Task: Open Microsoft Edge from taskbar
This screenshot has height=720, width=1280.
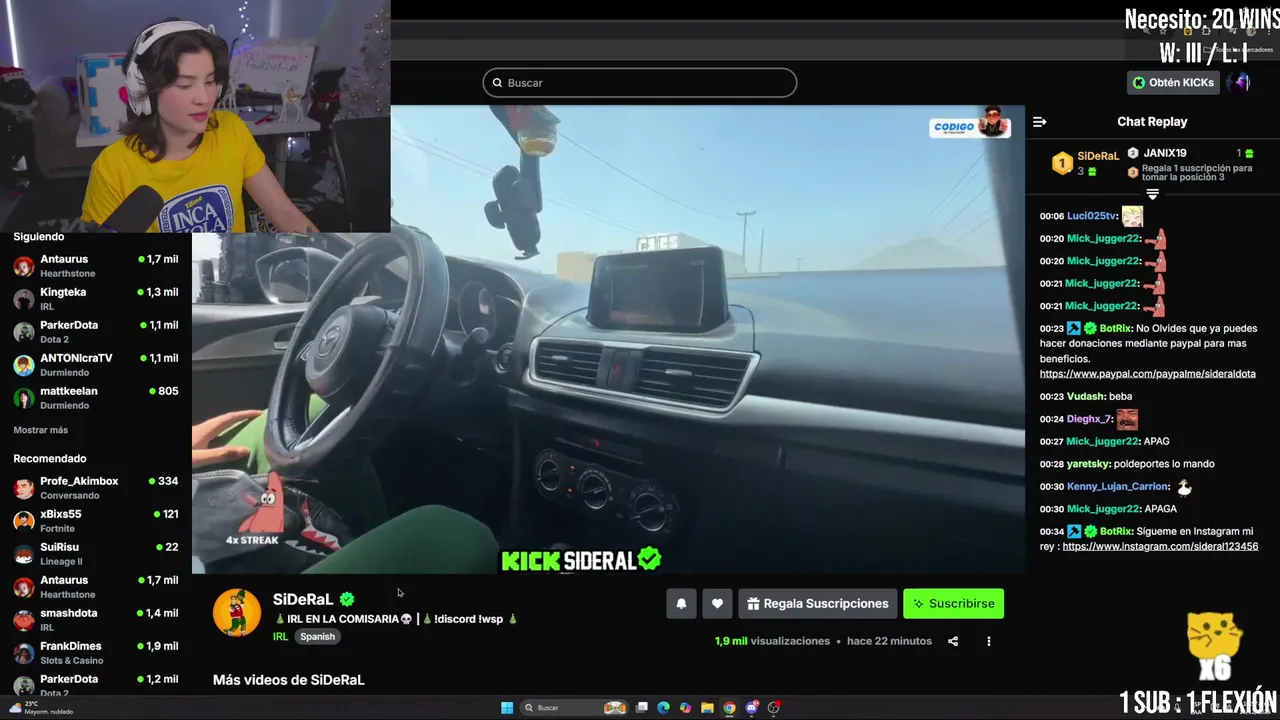Action: (663, 708)
